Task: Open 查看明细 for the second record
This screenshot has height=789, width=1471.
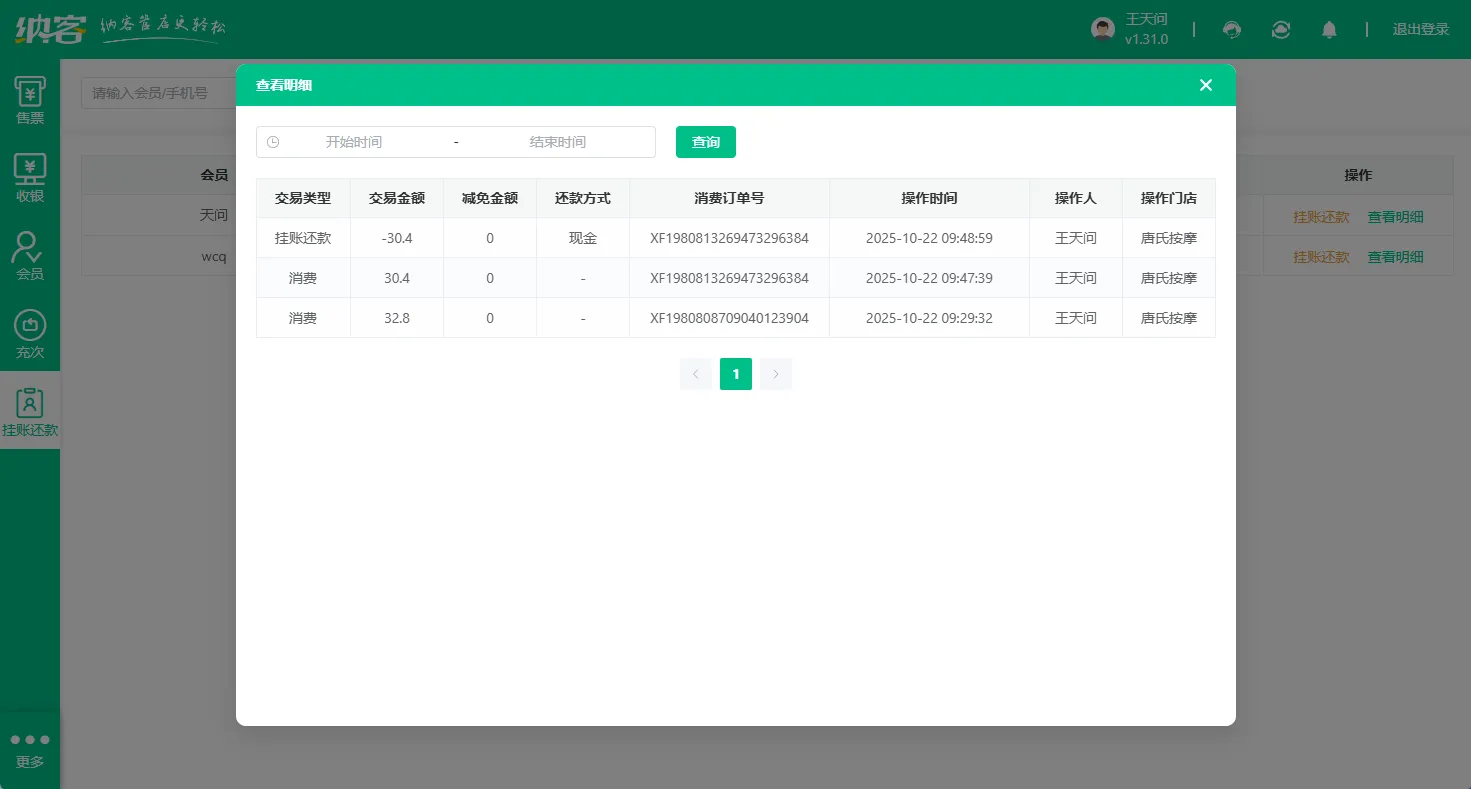Action: pos(1396,256)
